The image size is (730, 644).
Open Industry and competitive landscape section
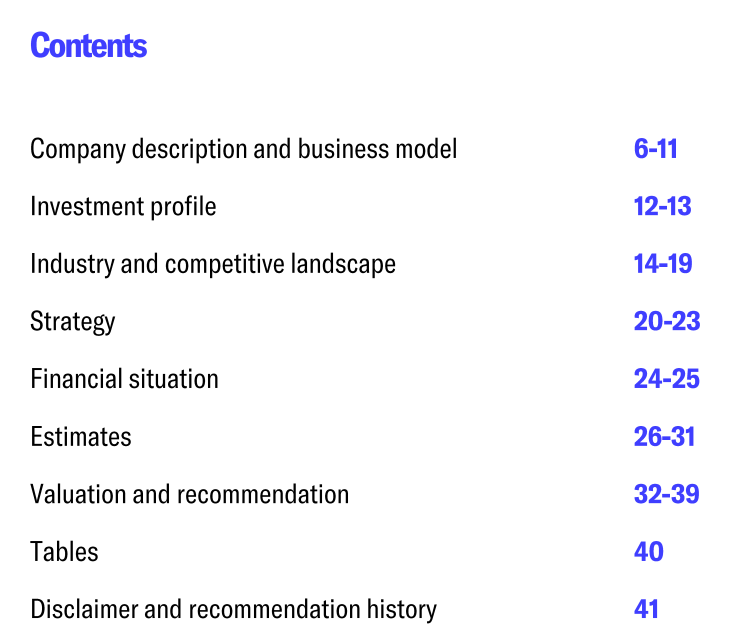point(213,264)
